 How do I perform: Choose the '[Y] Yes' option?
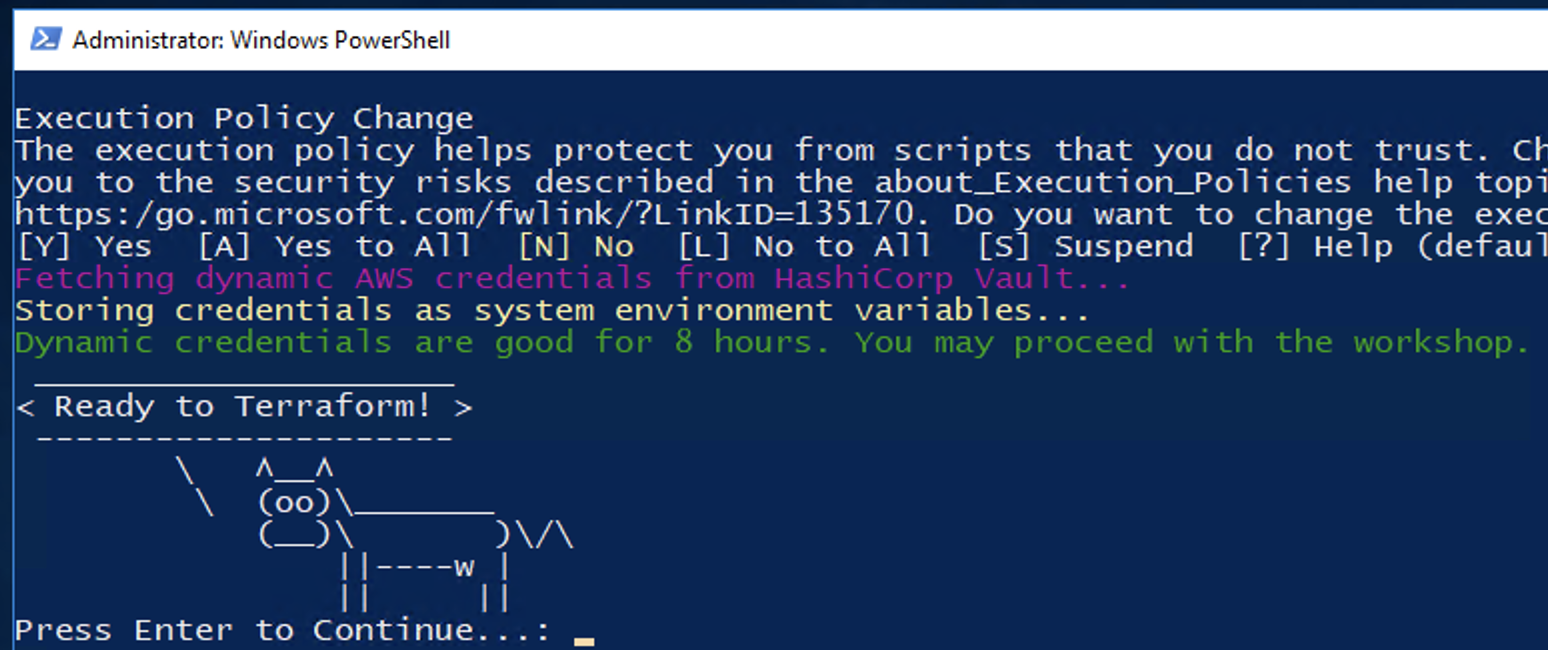coord(84,246)
